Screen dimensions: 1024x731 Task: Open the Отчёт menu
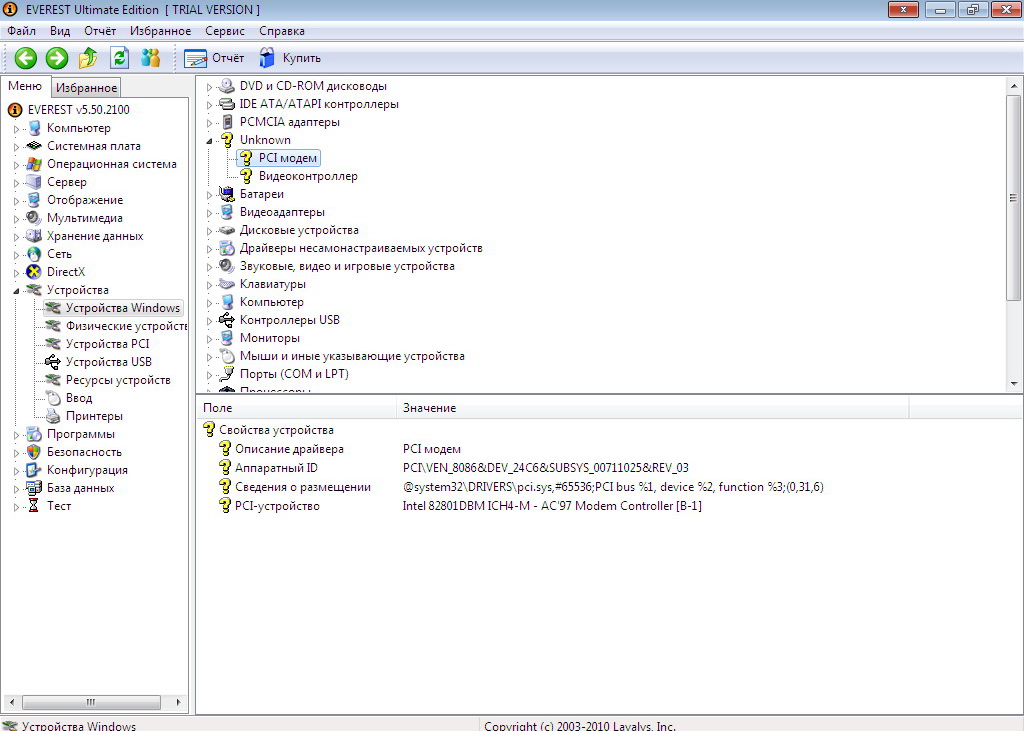pos(100,31)
